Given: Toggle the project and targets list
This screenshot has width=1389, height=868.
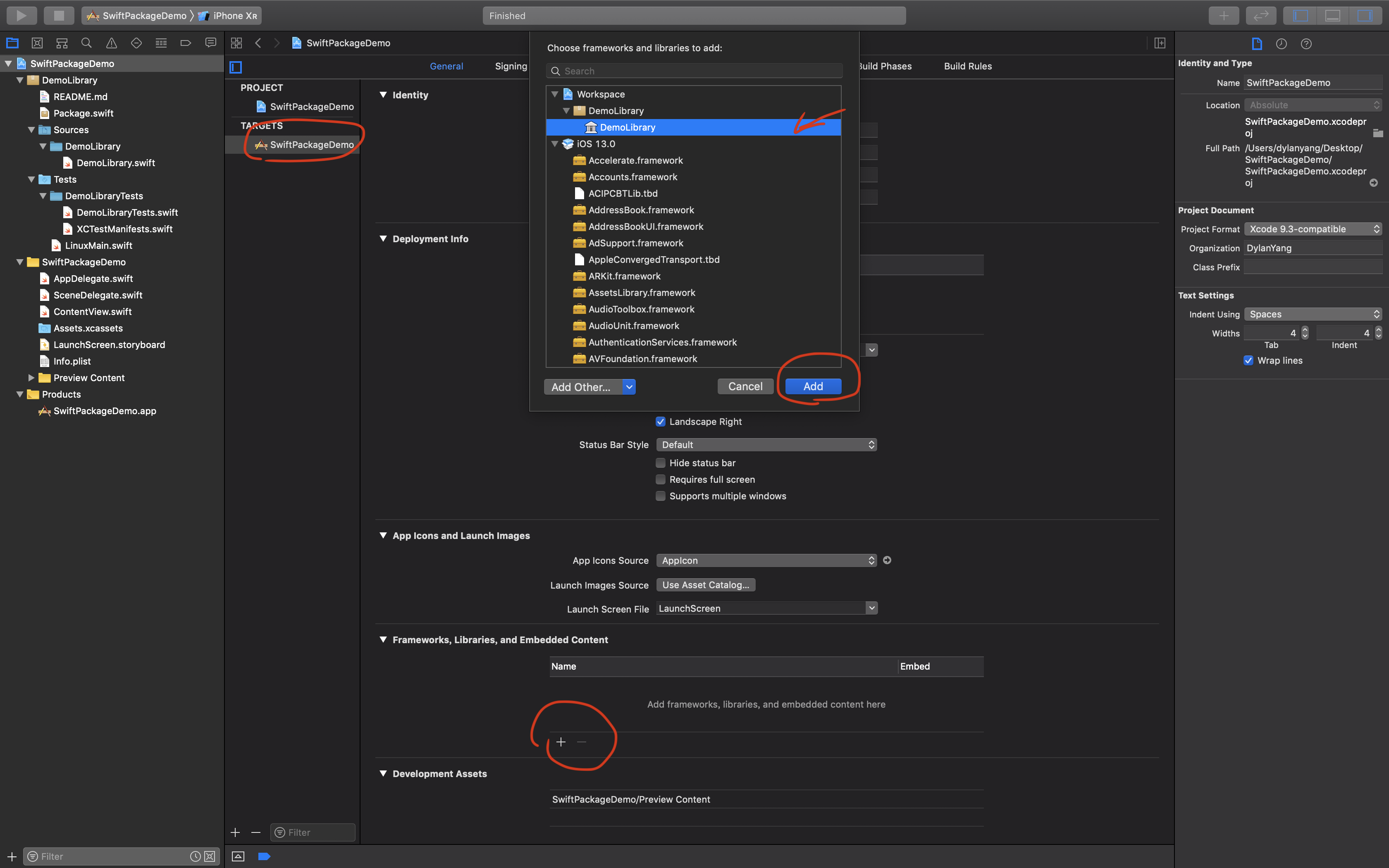Looking at the screenshot, I should 236,67.
